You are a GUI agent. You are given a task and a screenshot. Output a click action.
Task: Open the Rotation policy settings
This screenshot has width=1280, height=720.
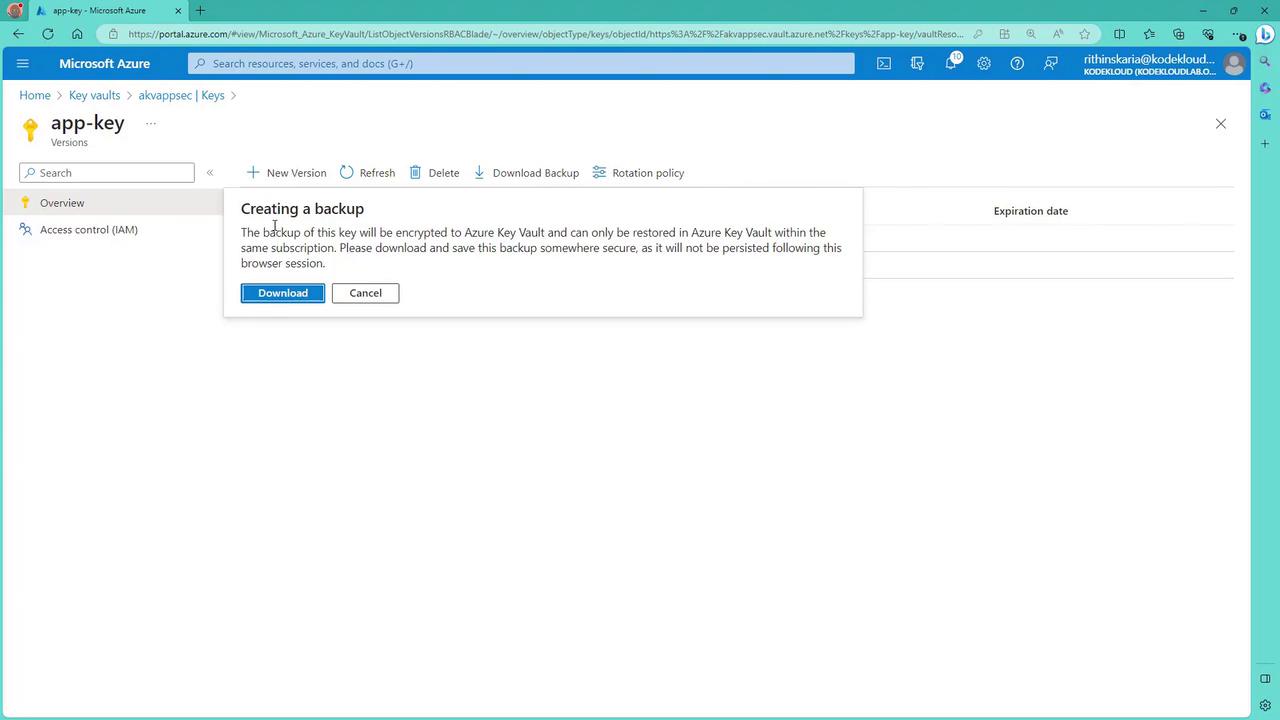click(x=638, y=173)
